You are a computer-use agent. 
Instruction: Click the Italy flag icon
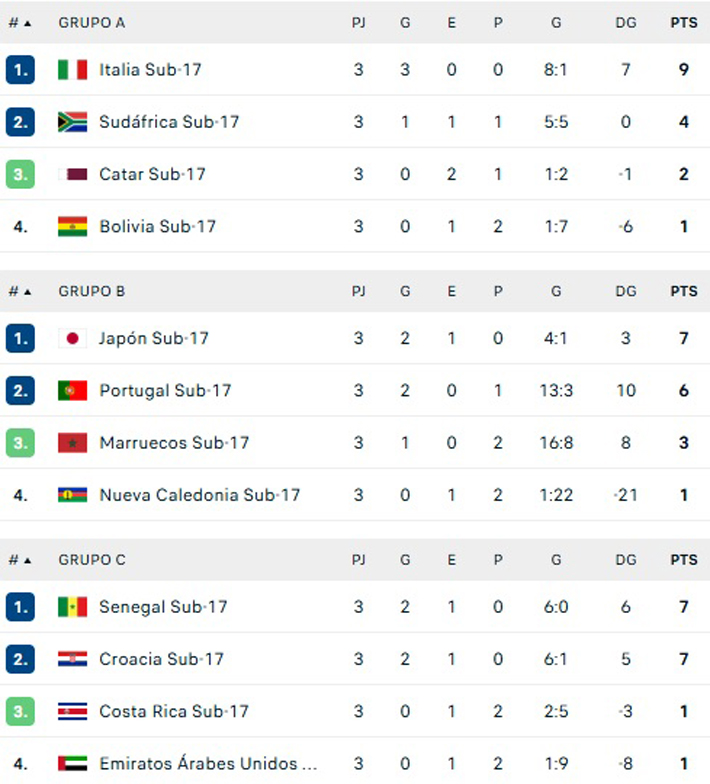(x=73, y=70)
